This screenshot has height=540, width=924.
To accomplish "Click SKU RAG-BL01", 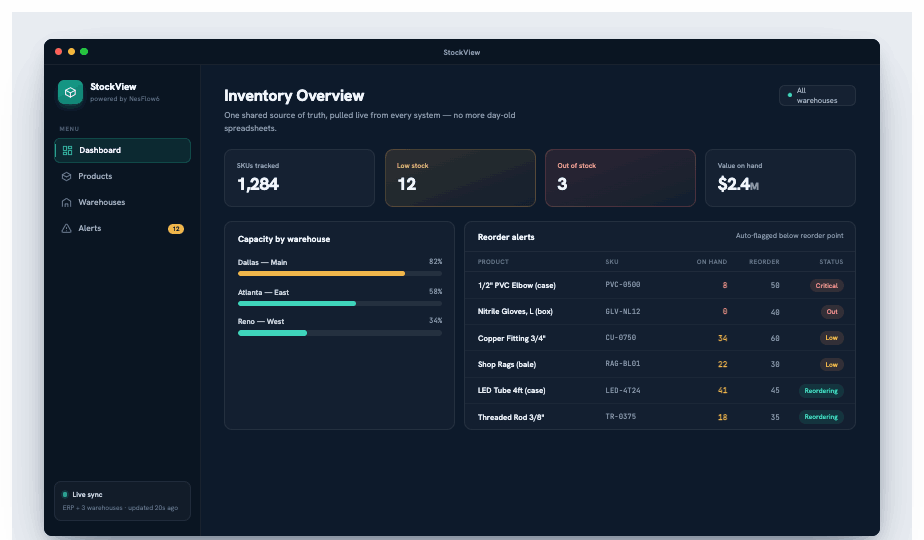I will point(623,364).
